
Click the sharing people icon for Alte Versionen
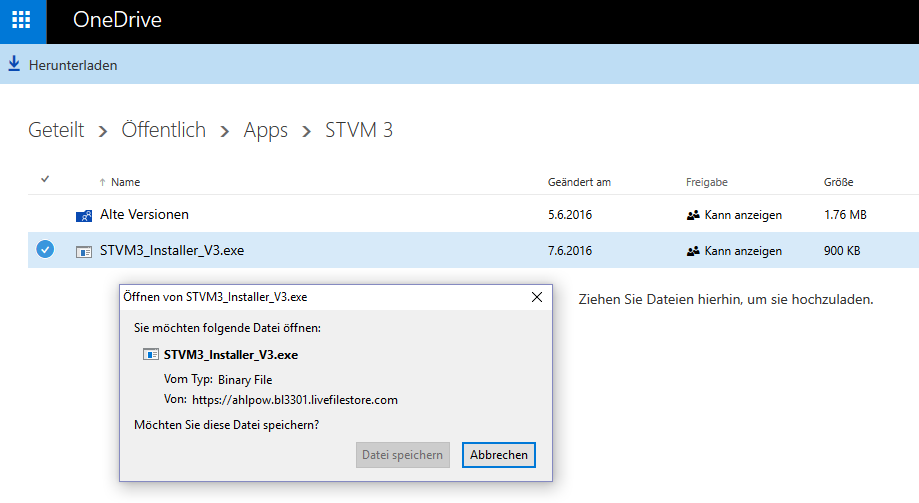pyautogui.click(x=693, y=215)
